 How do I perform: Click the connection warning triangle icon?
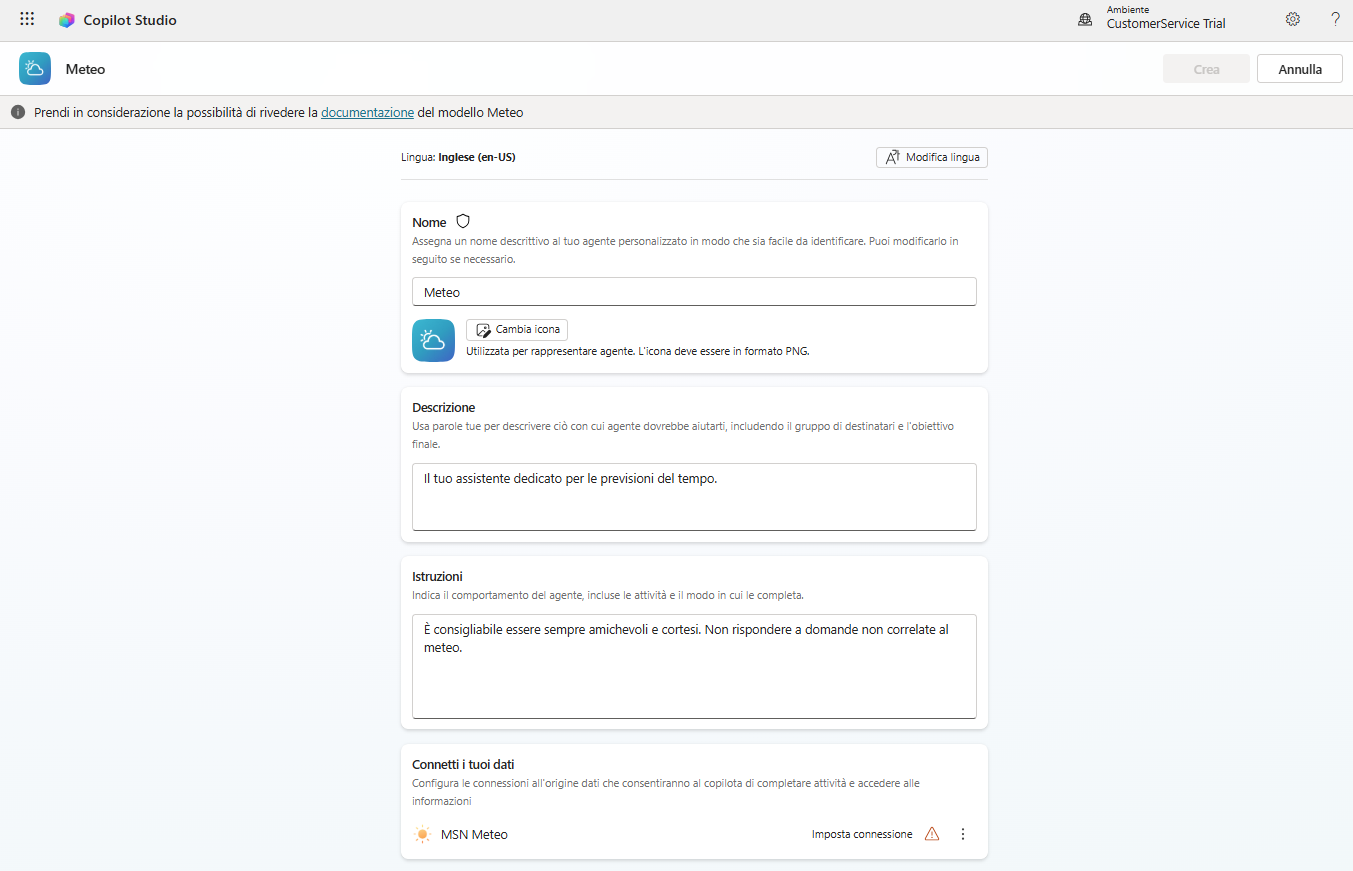click(932, 834)
